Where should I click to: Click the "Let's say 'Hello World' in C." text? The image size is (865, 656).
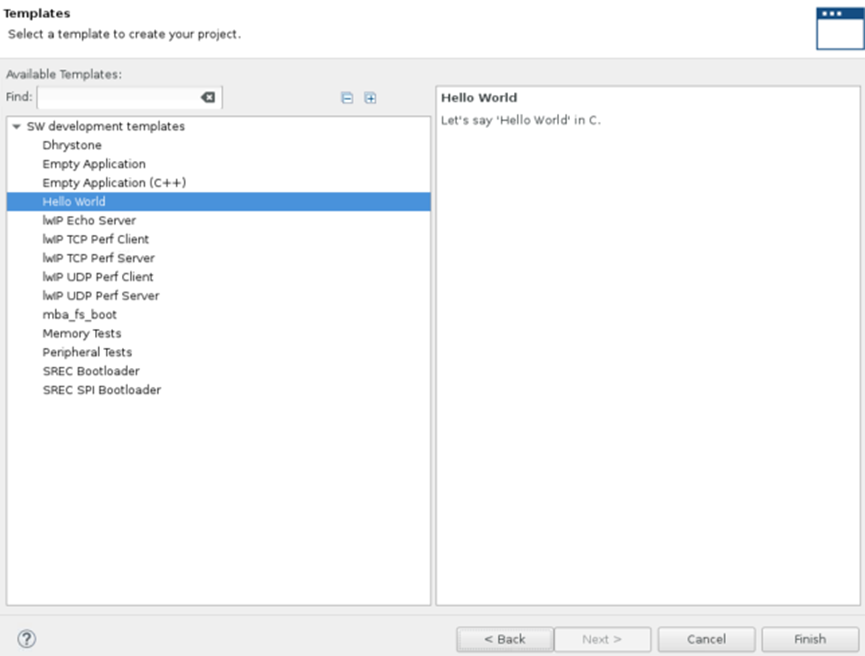coord(521,120)
